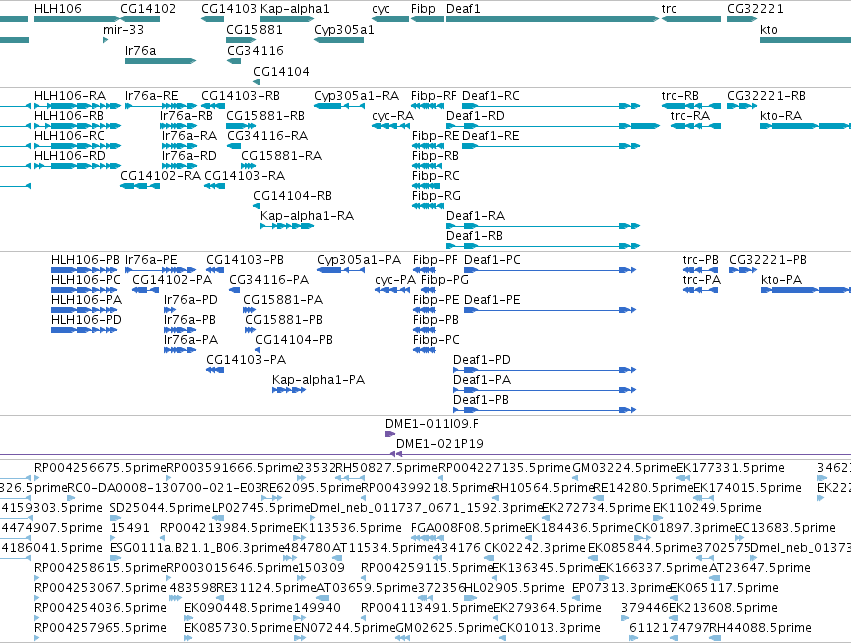Click the cyc gene glyph
The image size is (851, 643).
pos(390,19)
